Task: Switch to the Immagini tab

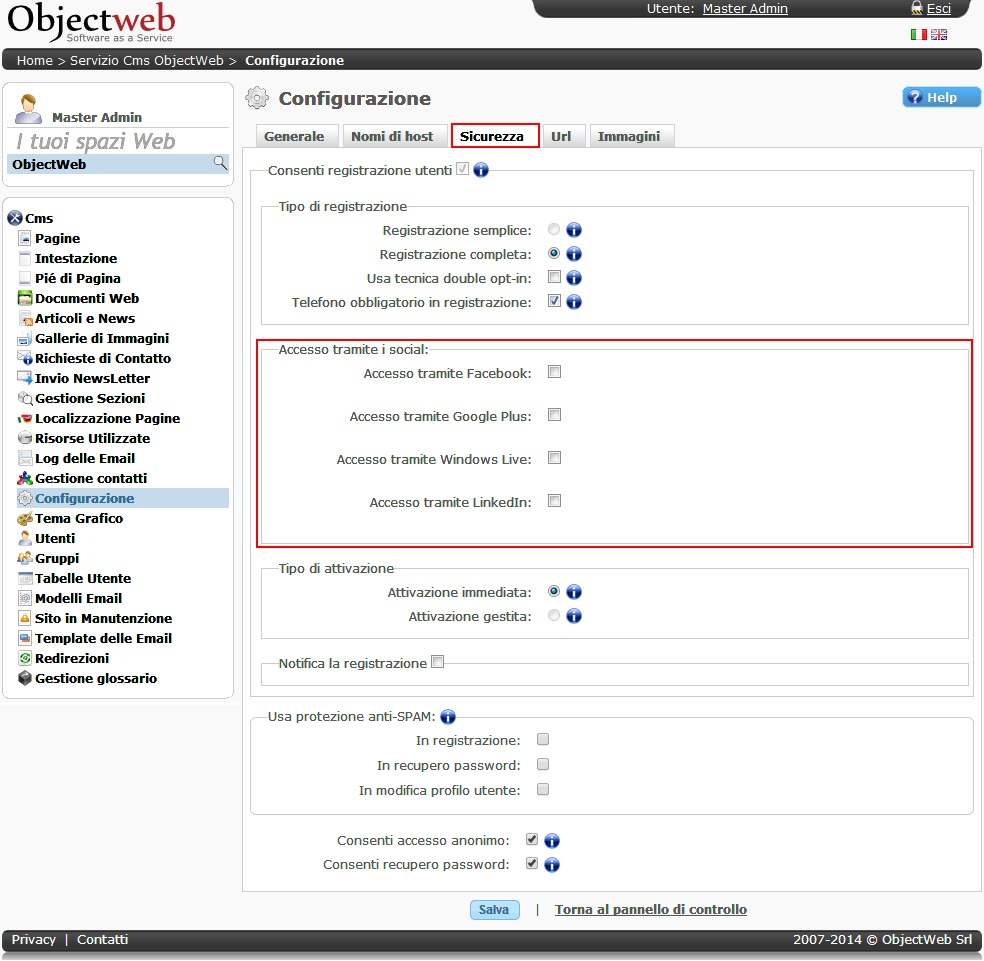Action: tap(629, 136)
